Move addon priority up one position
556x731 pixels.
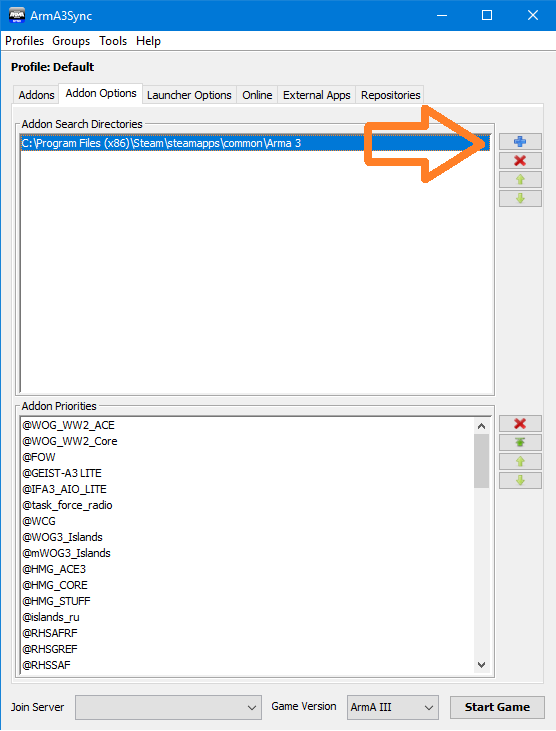tap(520, 462)
